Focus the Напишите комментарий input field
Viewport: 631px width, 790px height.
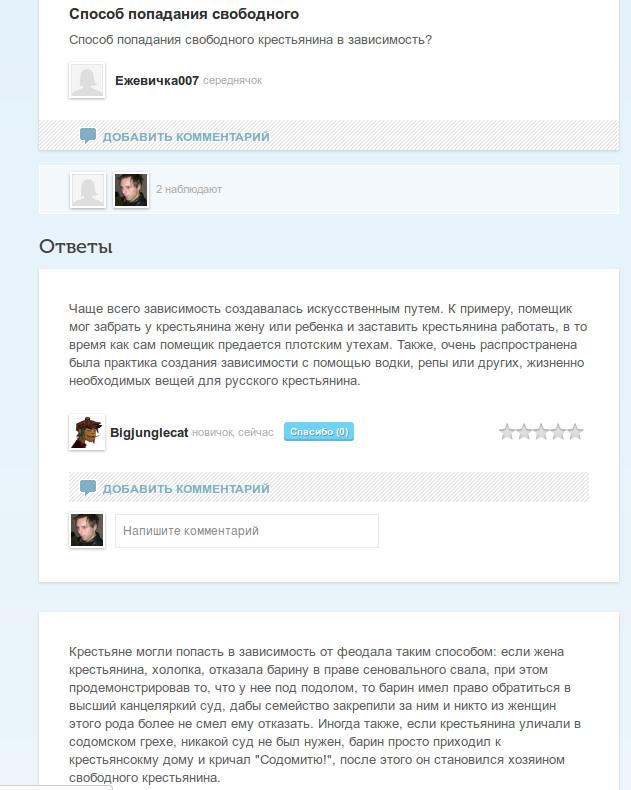(x=246, y=531)
